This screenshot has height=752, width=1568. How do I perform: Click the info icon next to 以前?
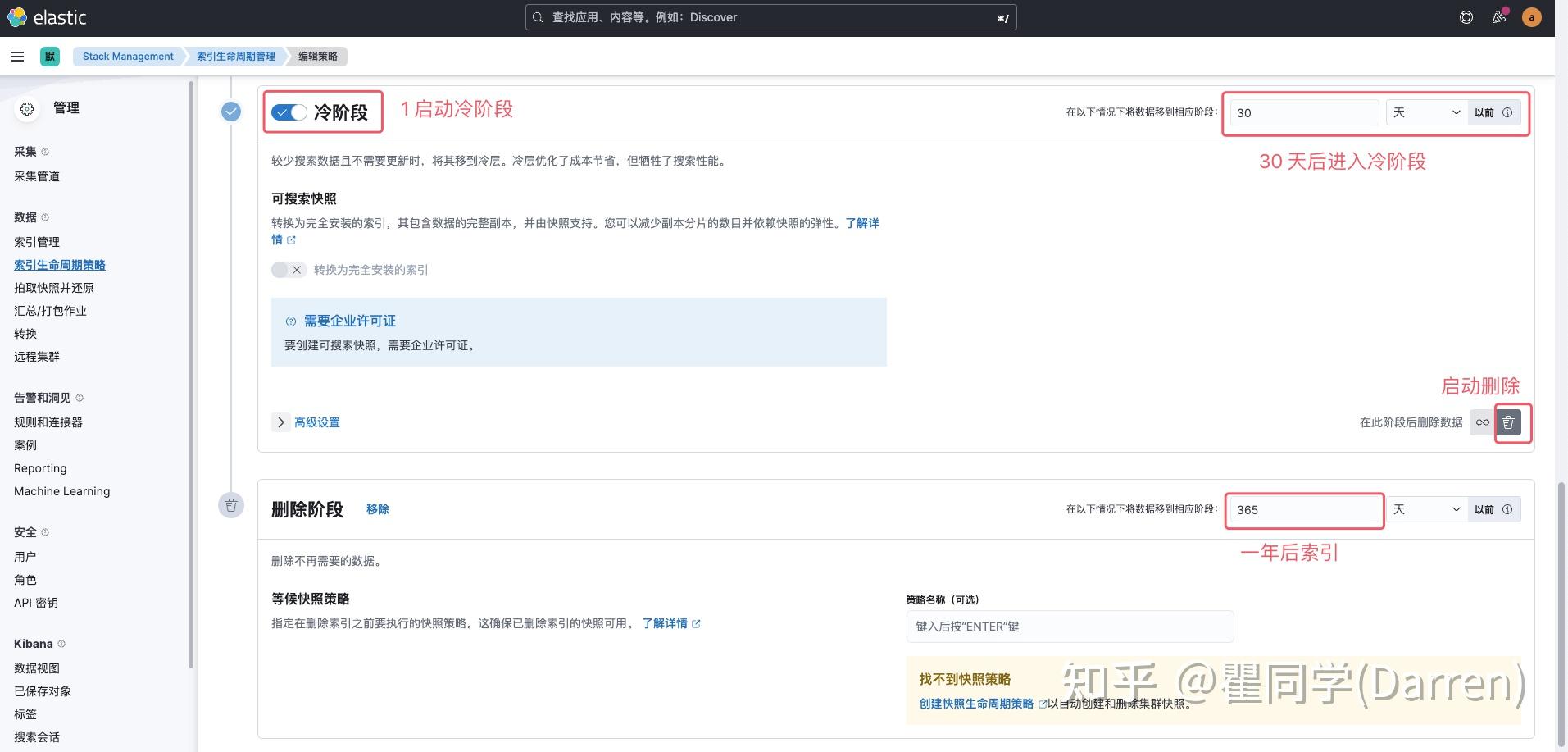[1508, 112]
